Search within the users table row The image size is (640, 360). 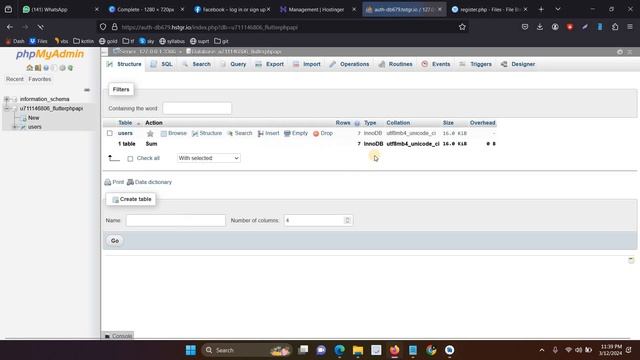(240, 133)
